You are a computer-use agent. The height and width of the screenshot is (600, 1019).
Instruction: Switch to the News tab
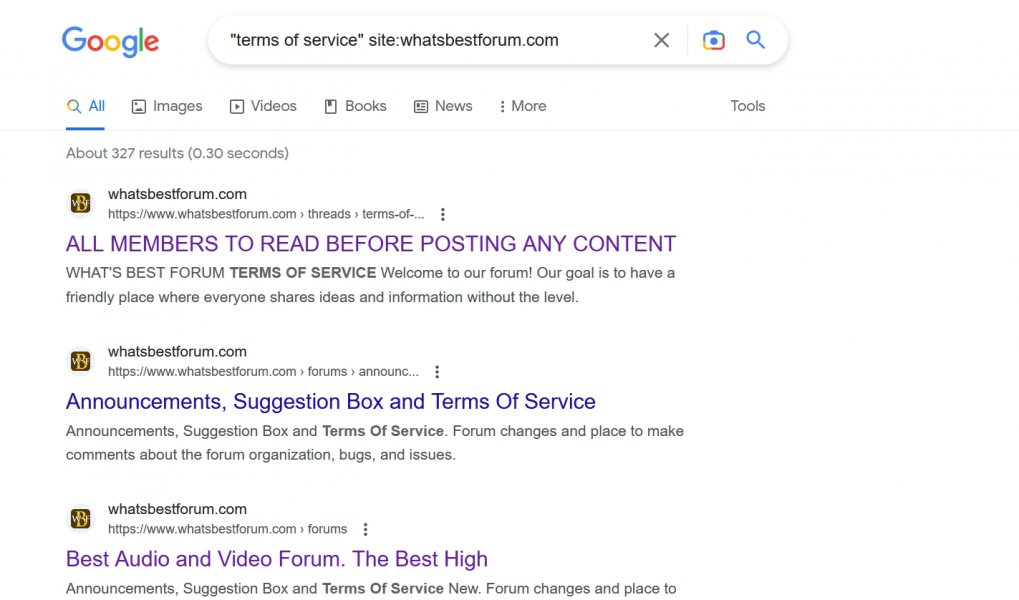point(443,106)
